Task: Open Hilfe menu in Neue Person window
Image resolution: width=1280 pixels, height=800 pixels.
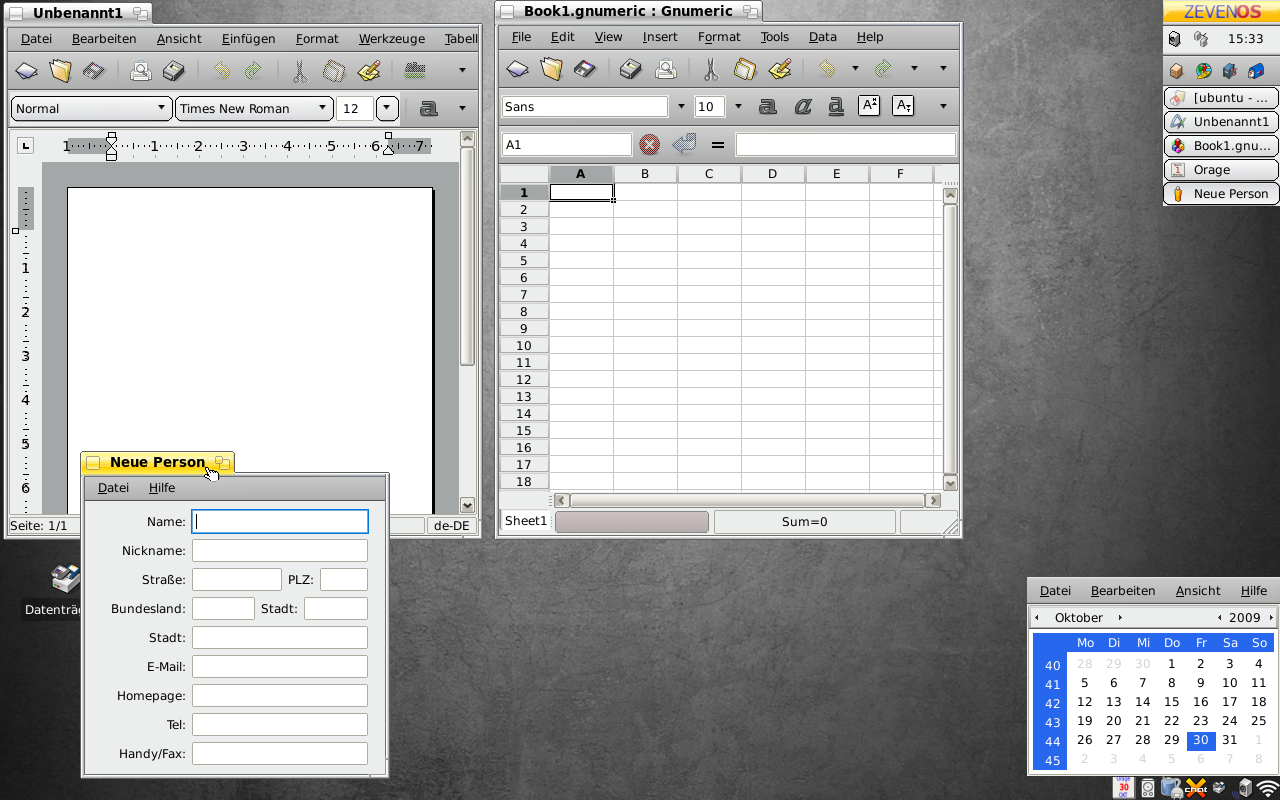Action: click(x=162, y=488)
